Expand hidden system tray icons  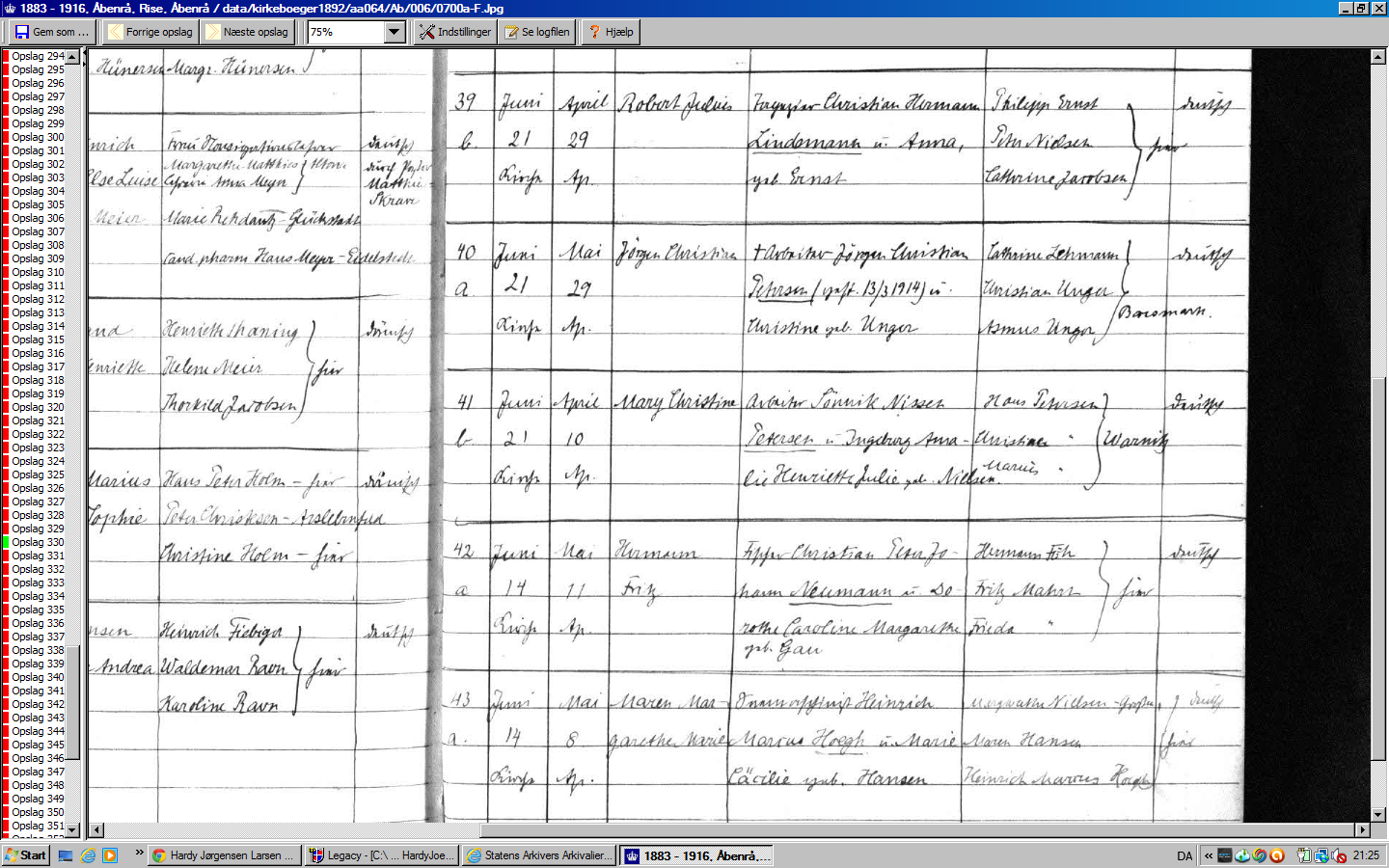click(x=1208, y=855)
